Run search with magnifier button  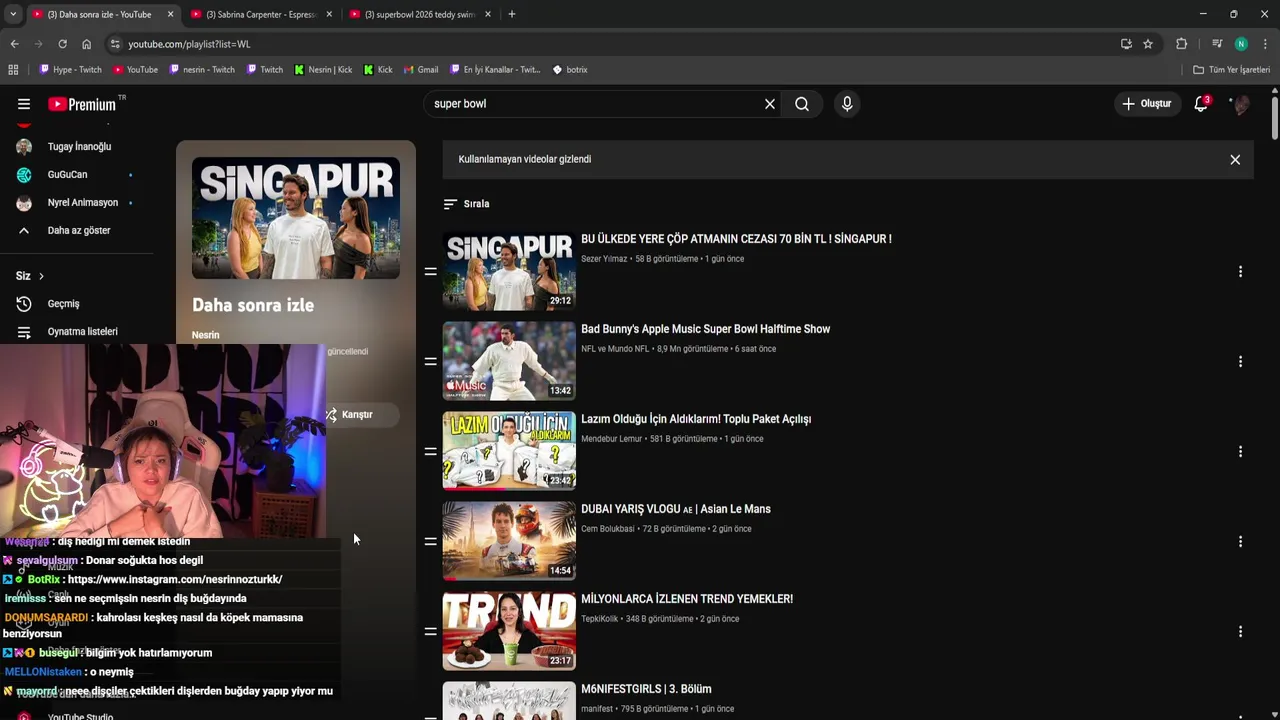pyautogui.click(x=802, y=104)
